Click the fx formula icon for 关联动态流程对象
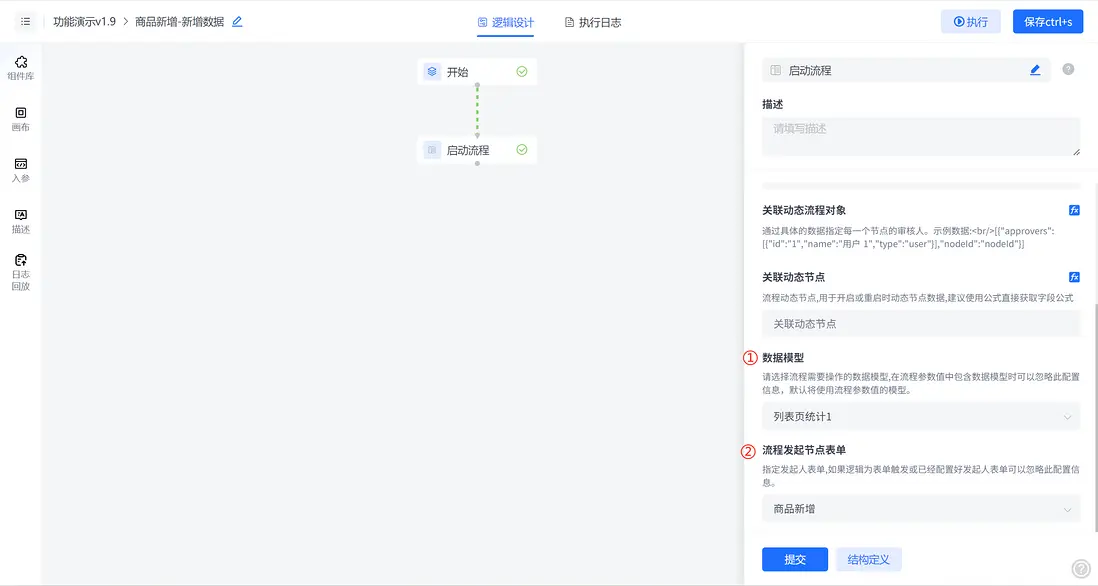Image resolution: width=1098 pixels, height=586 pixels. coord(1074,210)
